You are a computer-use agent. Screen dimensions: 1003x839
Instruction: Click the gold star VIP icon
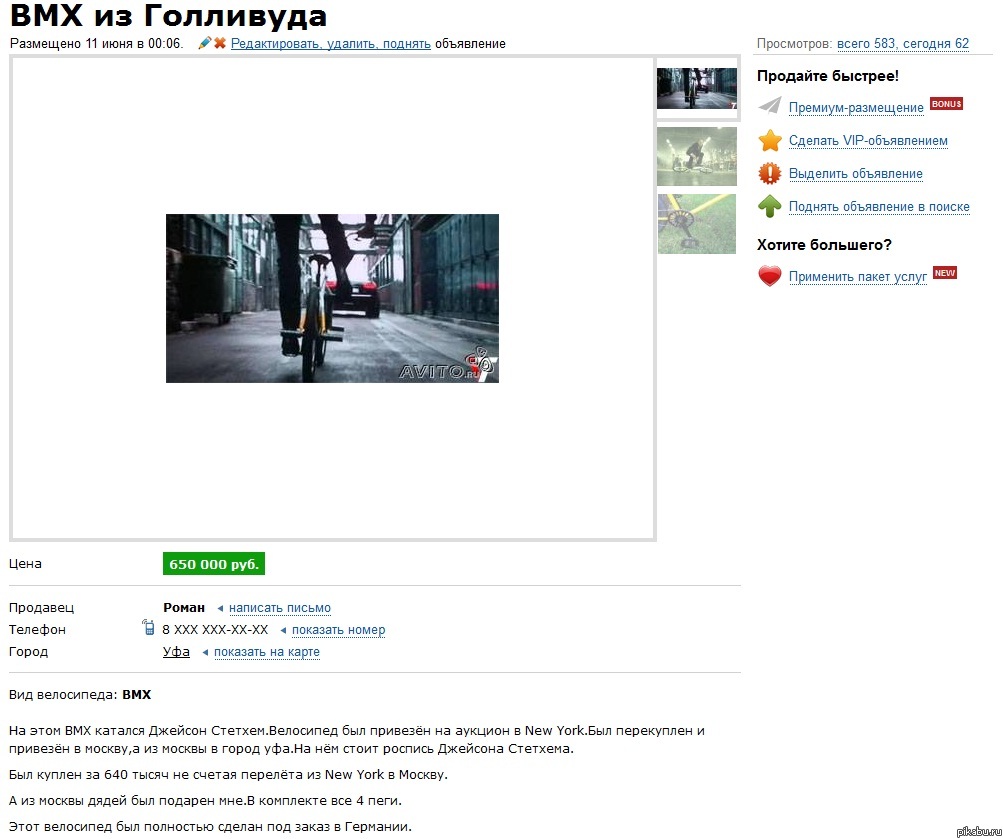pos(770,140)
